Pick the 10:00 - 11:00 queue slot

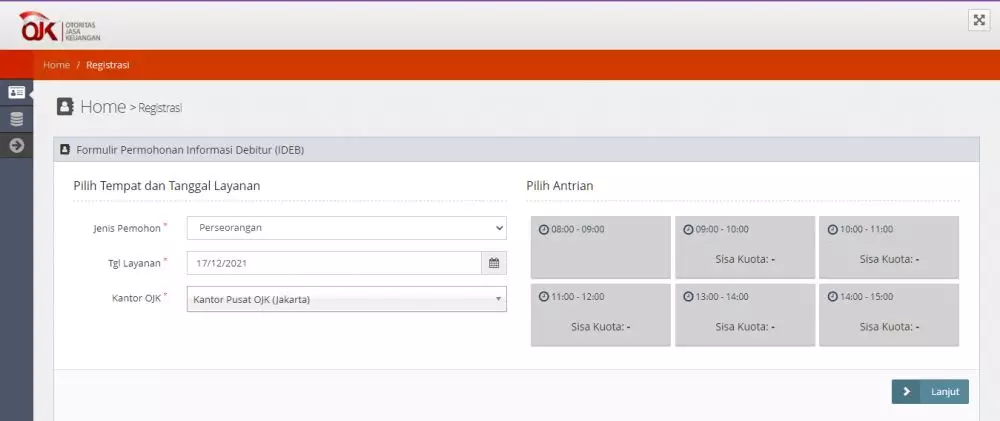pyautogui.click(x=888, y=247)
